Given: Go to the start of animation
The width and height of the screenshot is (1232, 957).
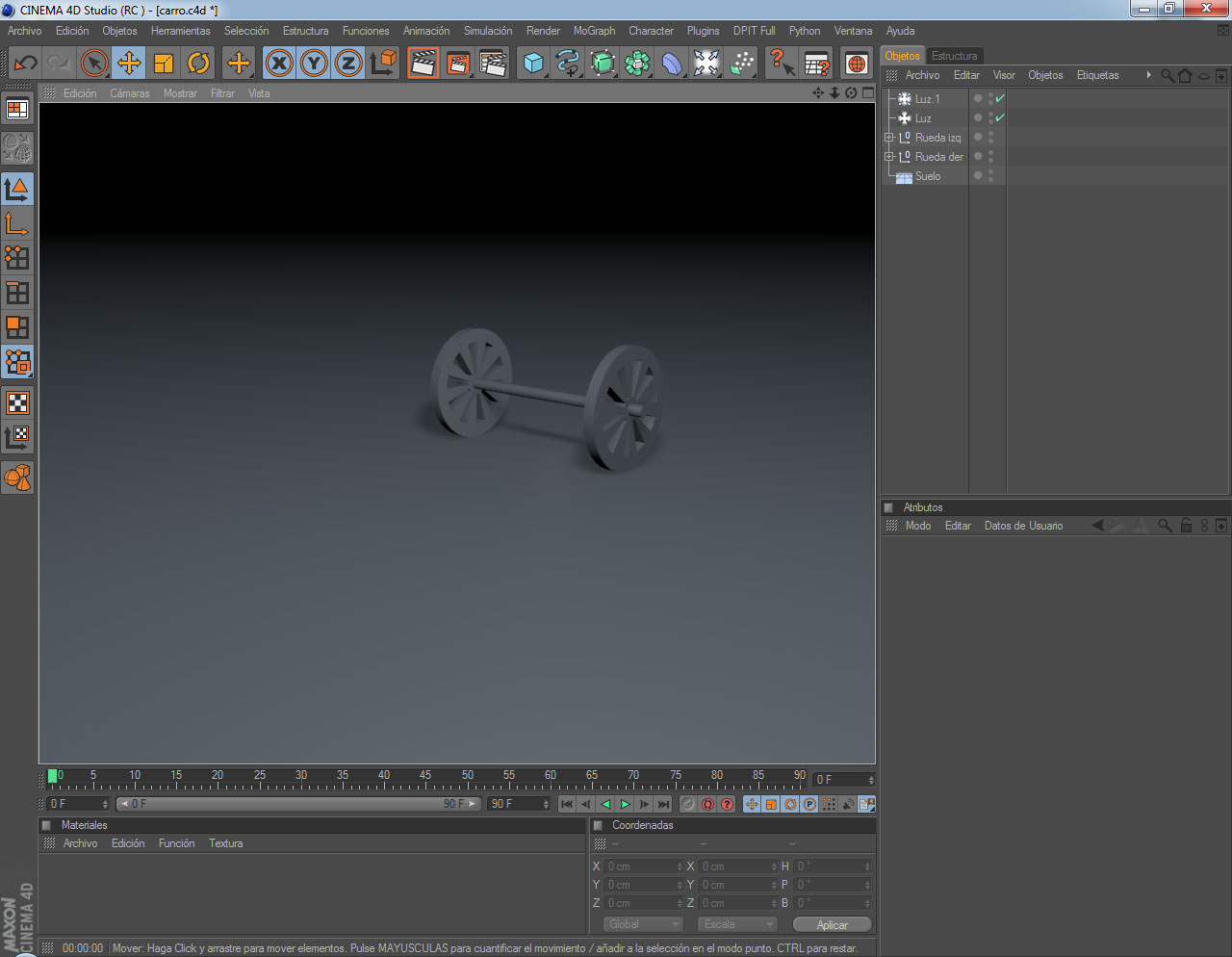Looking at the screenshot, I should coord(567,804).
